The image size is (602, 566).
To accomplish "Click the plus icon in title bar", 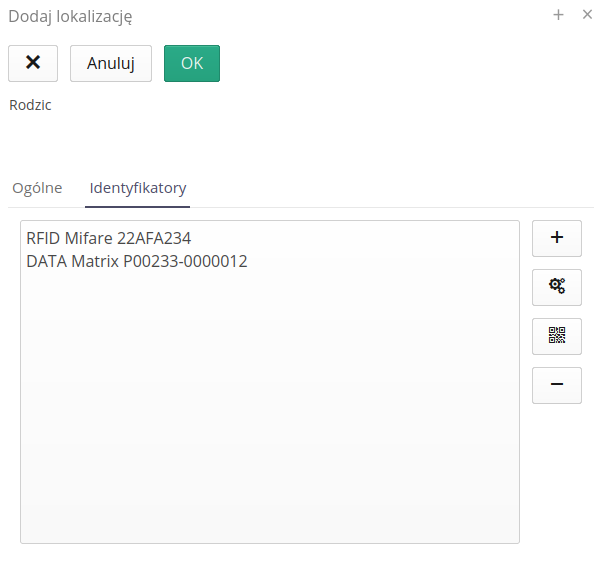I will pos(559,15).
